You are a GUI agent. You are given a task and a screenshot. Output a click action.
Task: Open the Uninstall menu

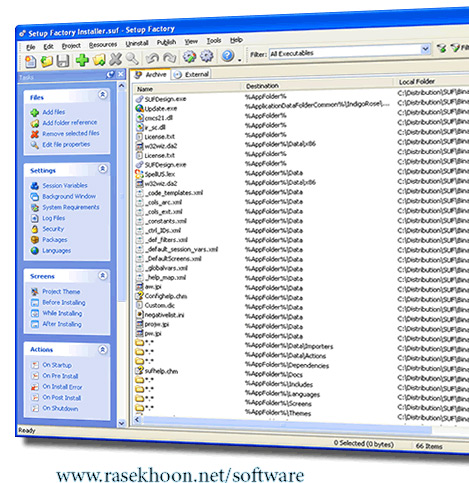[x=137, y=44]
